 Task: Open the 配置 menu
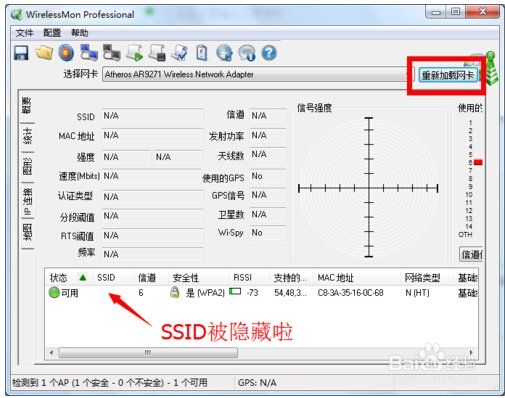pos(52,33)
